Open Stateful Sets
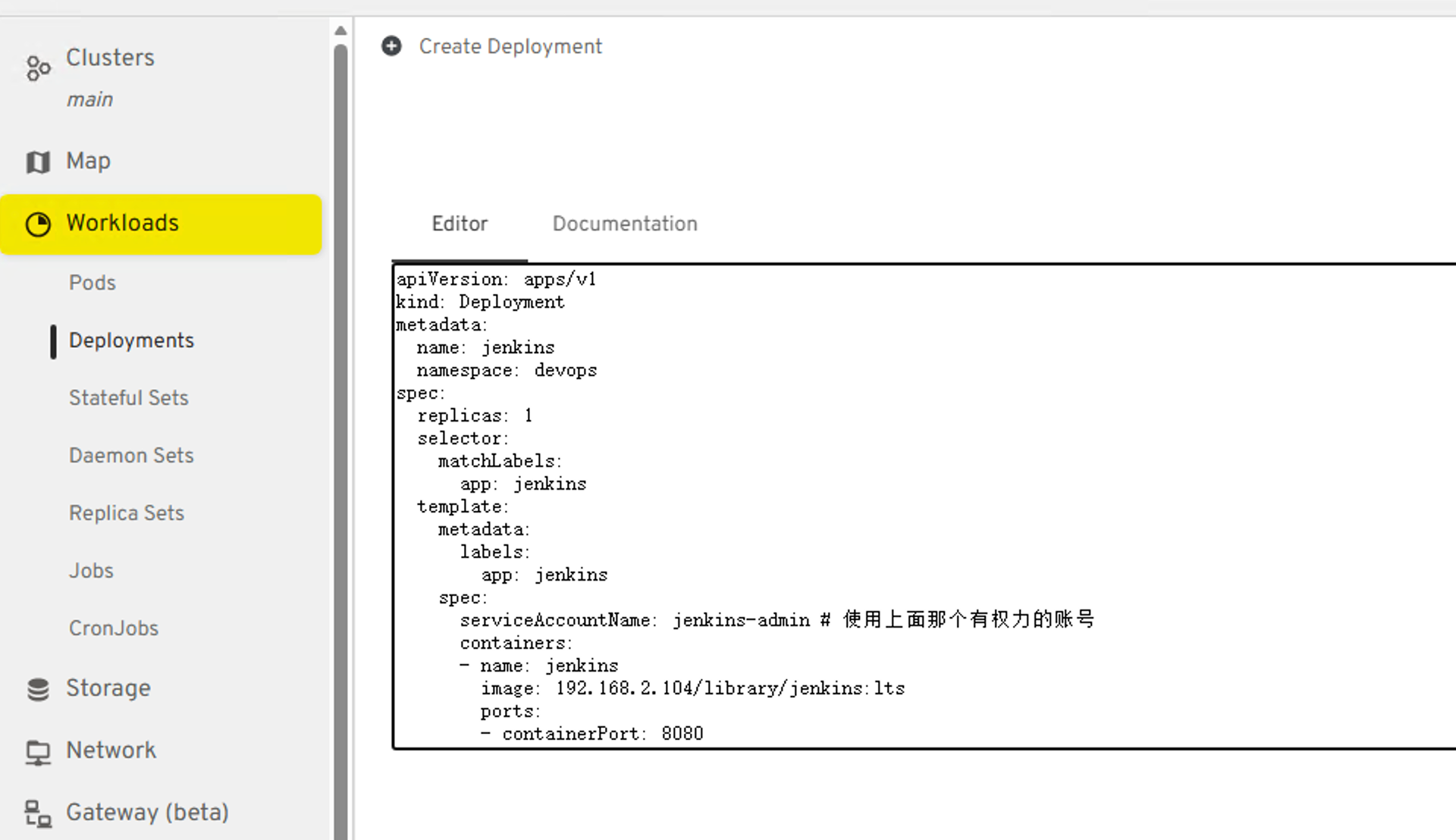Viewport: 1456px width, 840px height. coord(129,398)
